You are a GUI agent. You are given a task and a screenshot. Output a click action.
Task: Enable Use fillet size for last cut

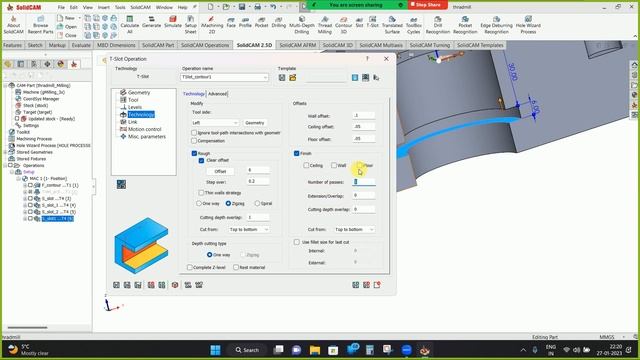(297, 242)
